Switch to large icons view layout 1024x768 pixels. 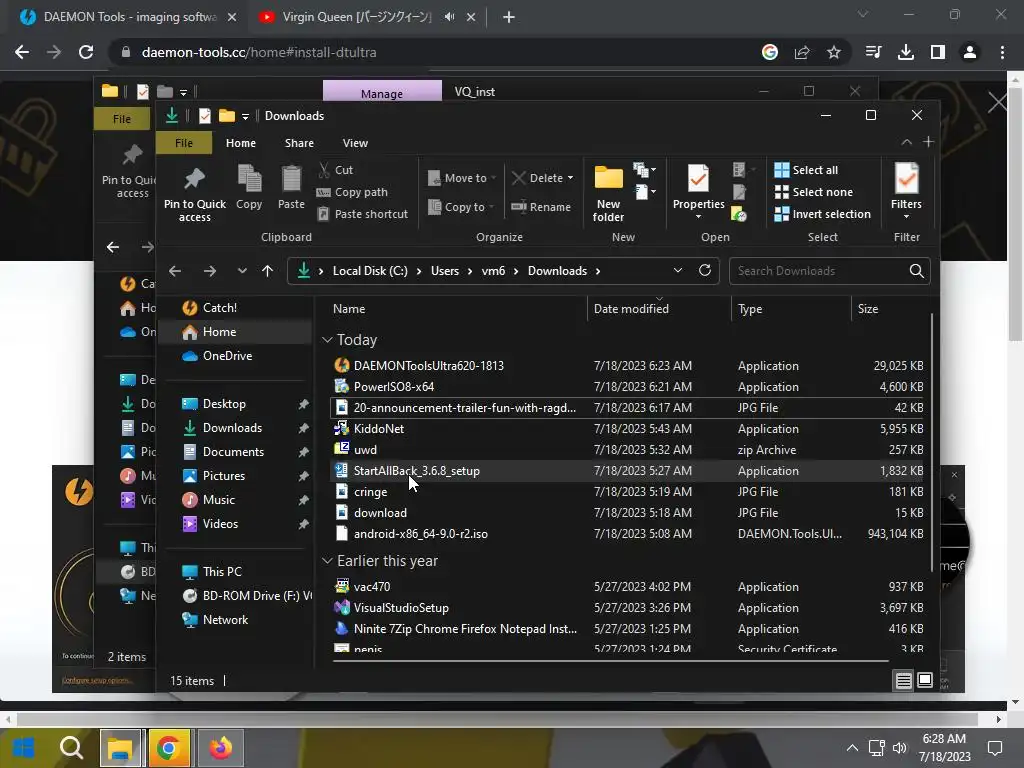tap(925, 680)
